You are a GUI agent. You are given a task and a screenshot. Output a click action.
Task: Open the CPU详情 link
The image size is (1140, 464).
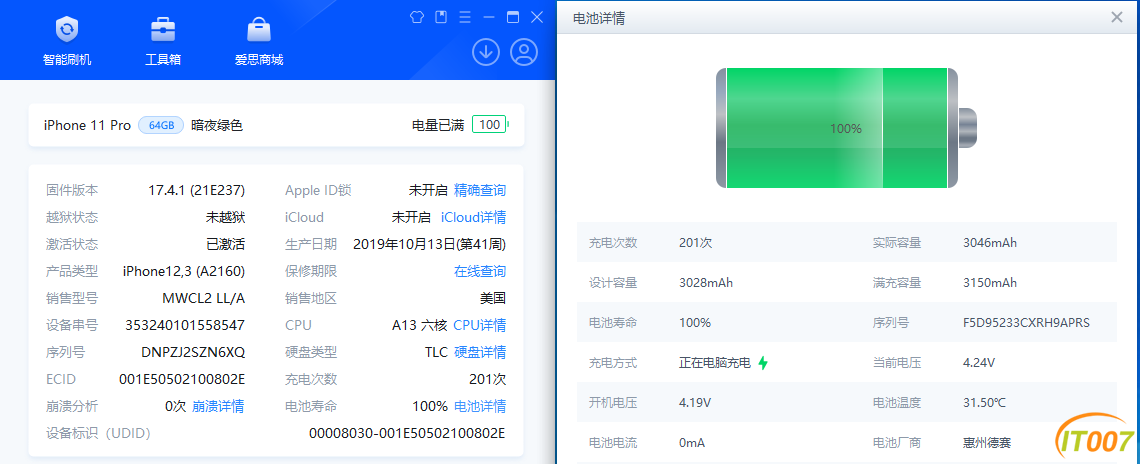[480, 325]
